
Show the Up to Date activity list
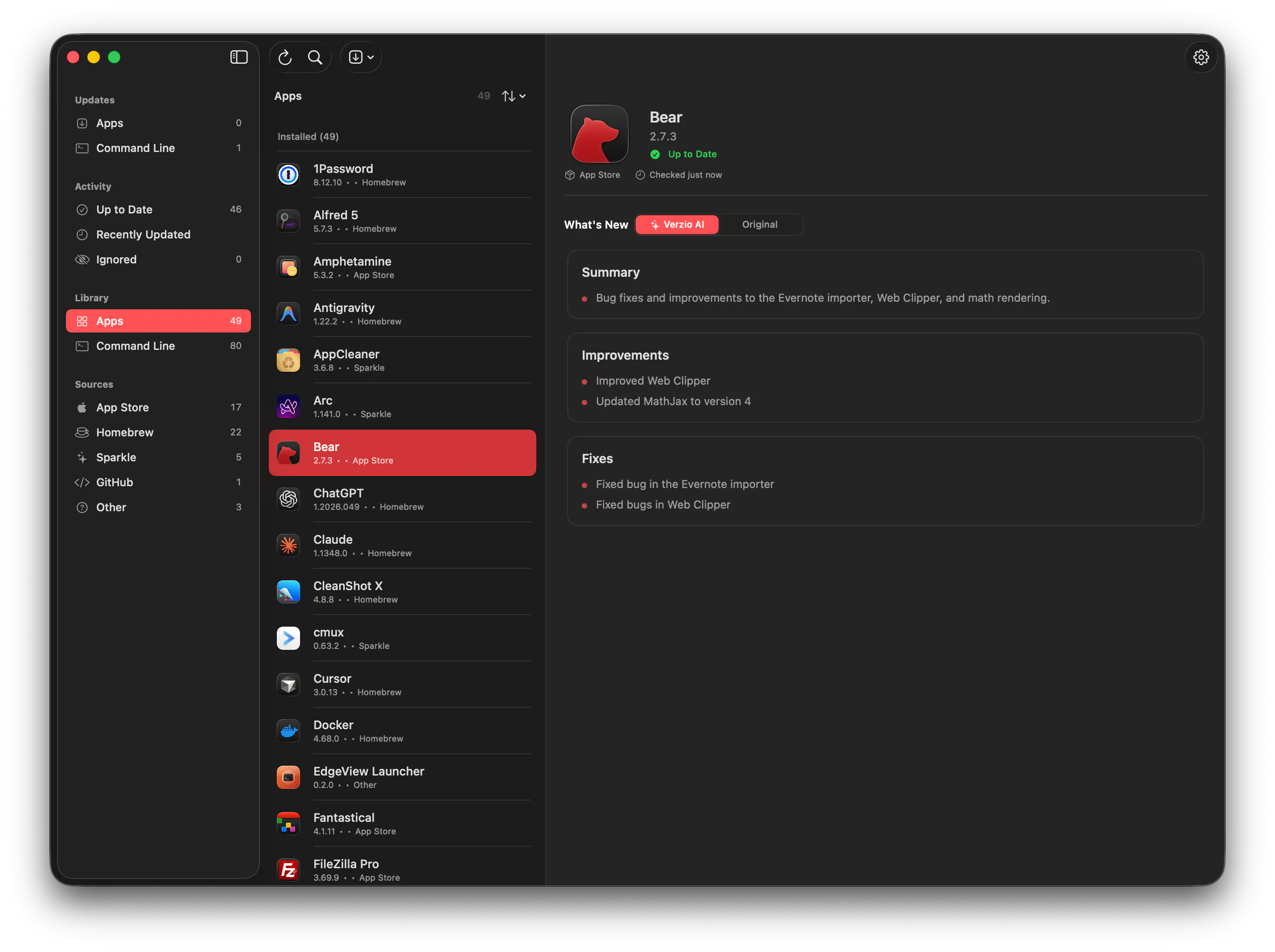158,209
